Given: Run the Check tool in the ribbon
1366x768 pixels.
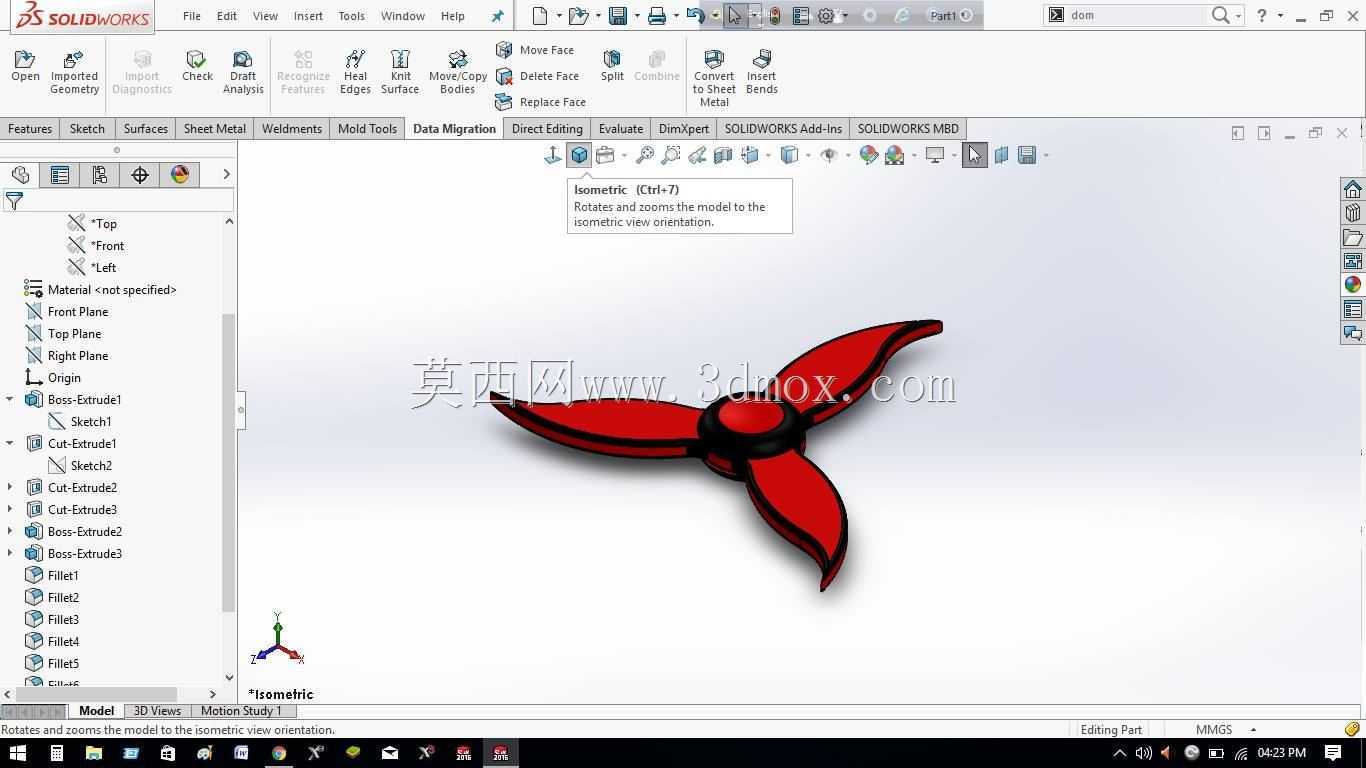Looking at the screenshot, I should point(197,66).
